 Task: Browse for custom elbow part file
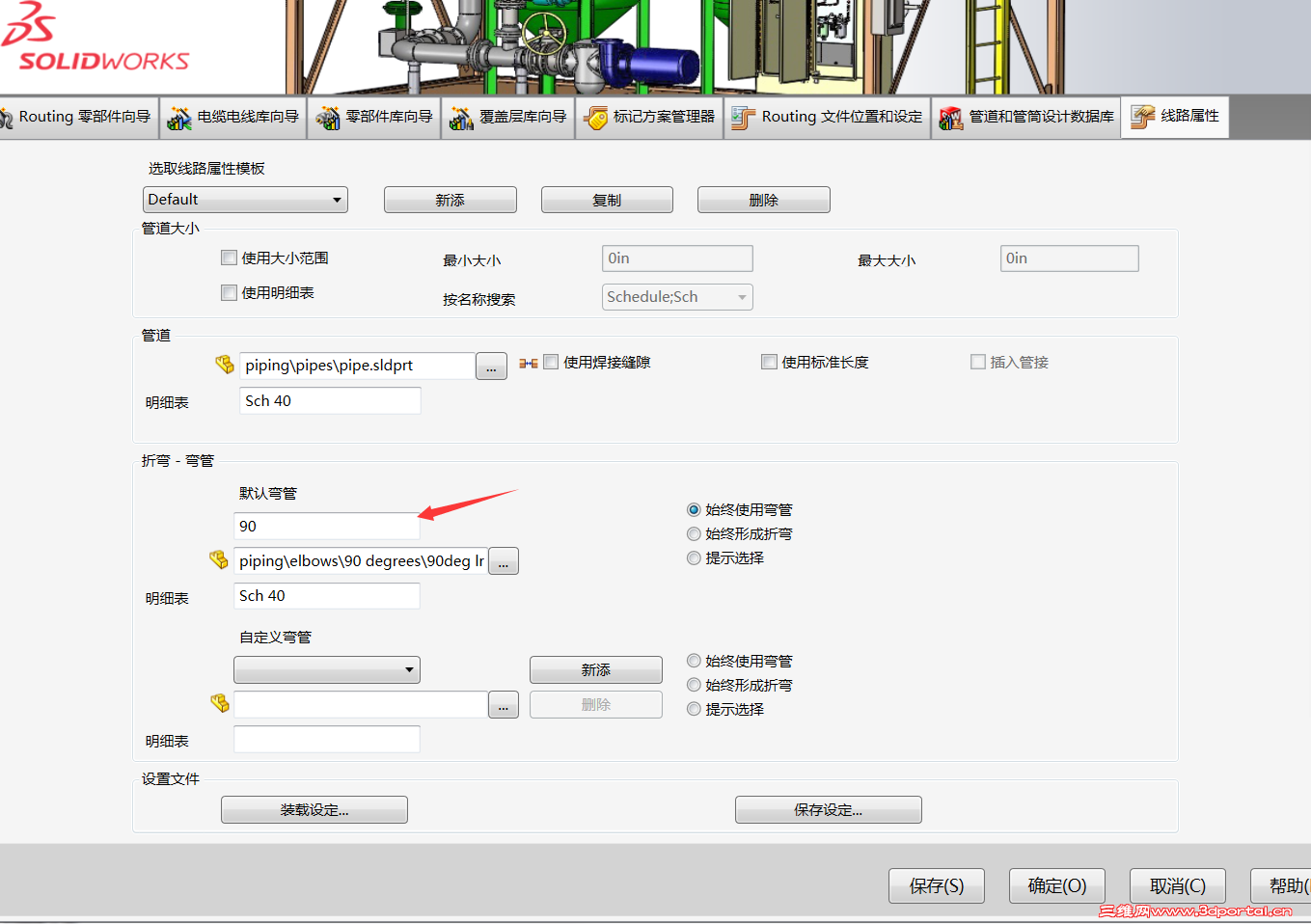tap(504, 705)
